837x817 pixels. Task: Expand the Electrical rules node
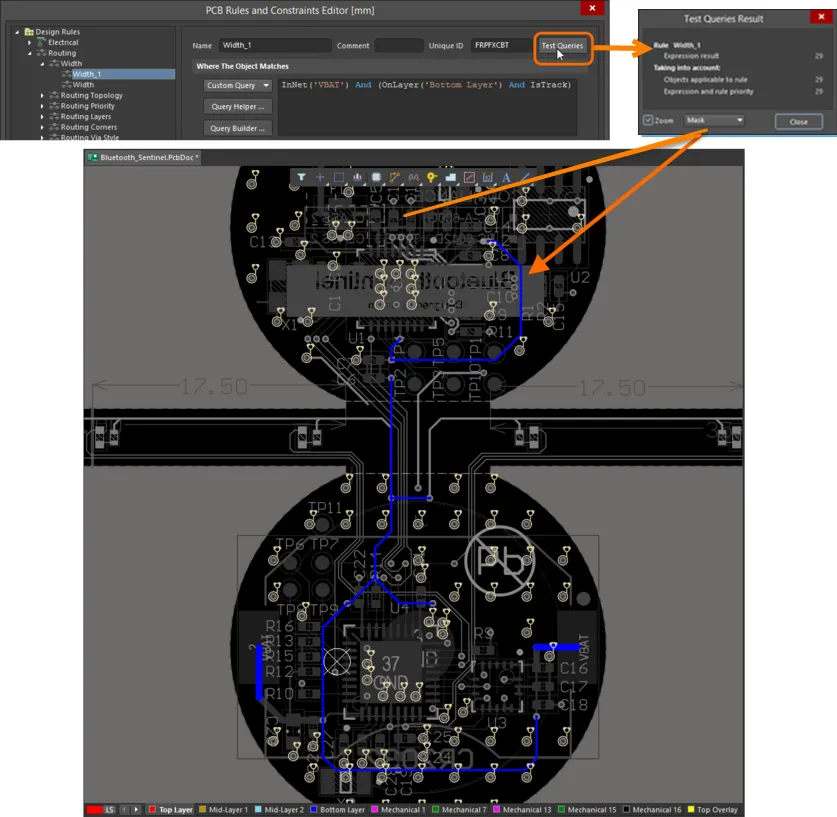click(x=30, y=42)
